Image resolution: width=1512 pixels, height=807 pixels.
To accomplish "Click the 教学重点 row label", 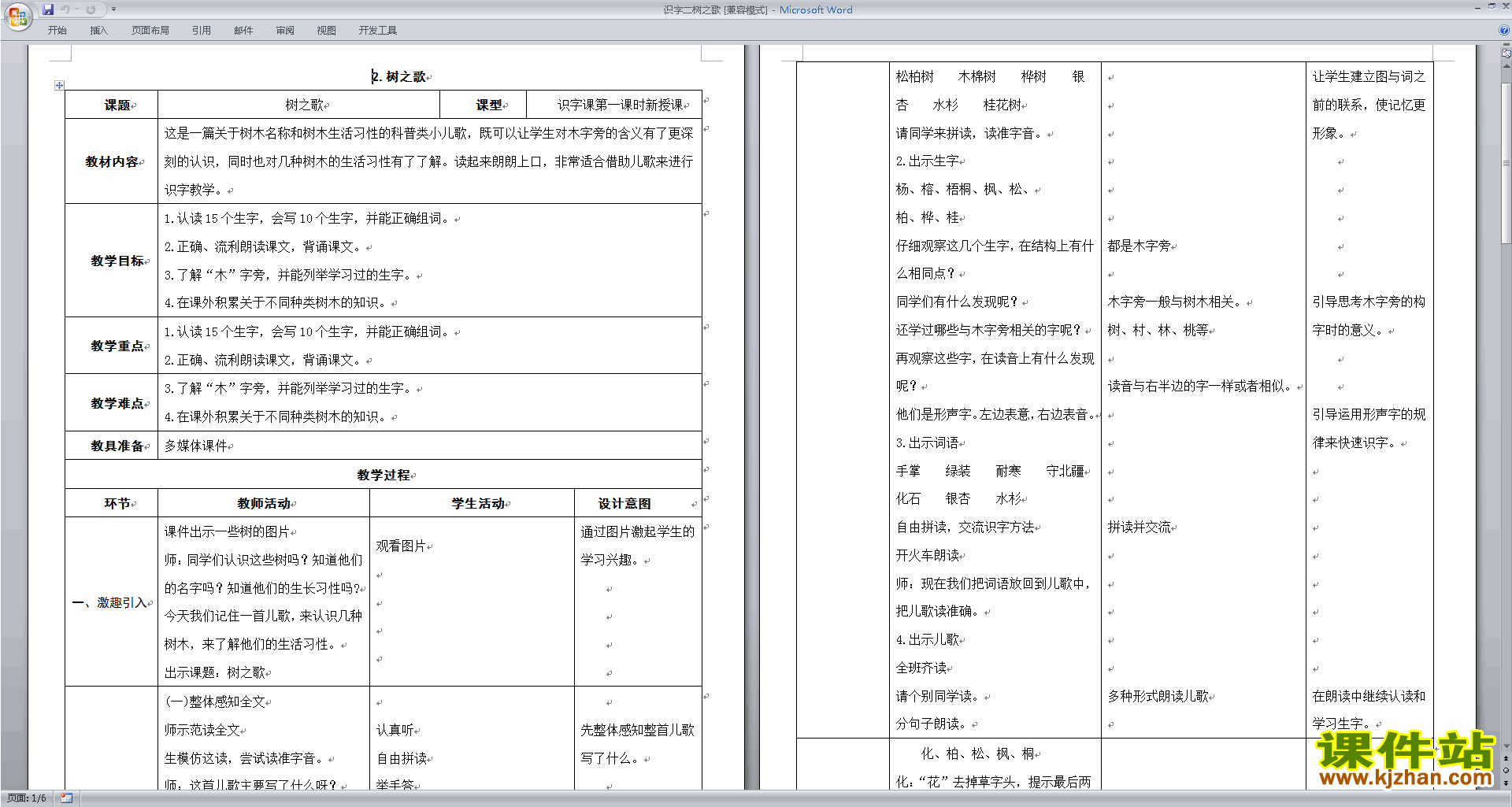I will (x=117, y=346).
